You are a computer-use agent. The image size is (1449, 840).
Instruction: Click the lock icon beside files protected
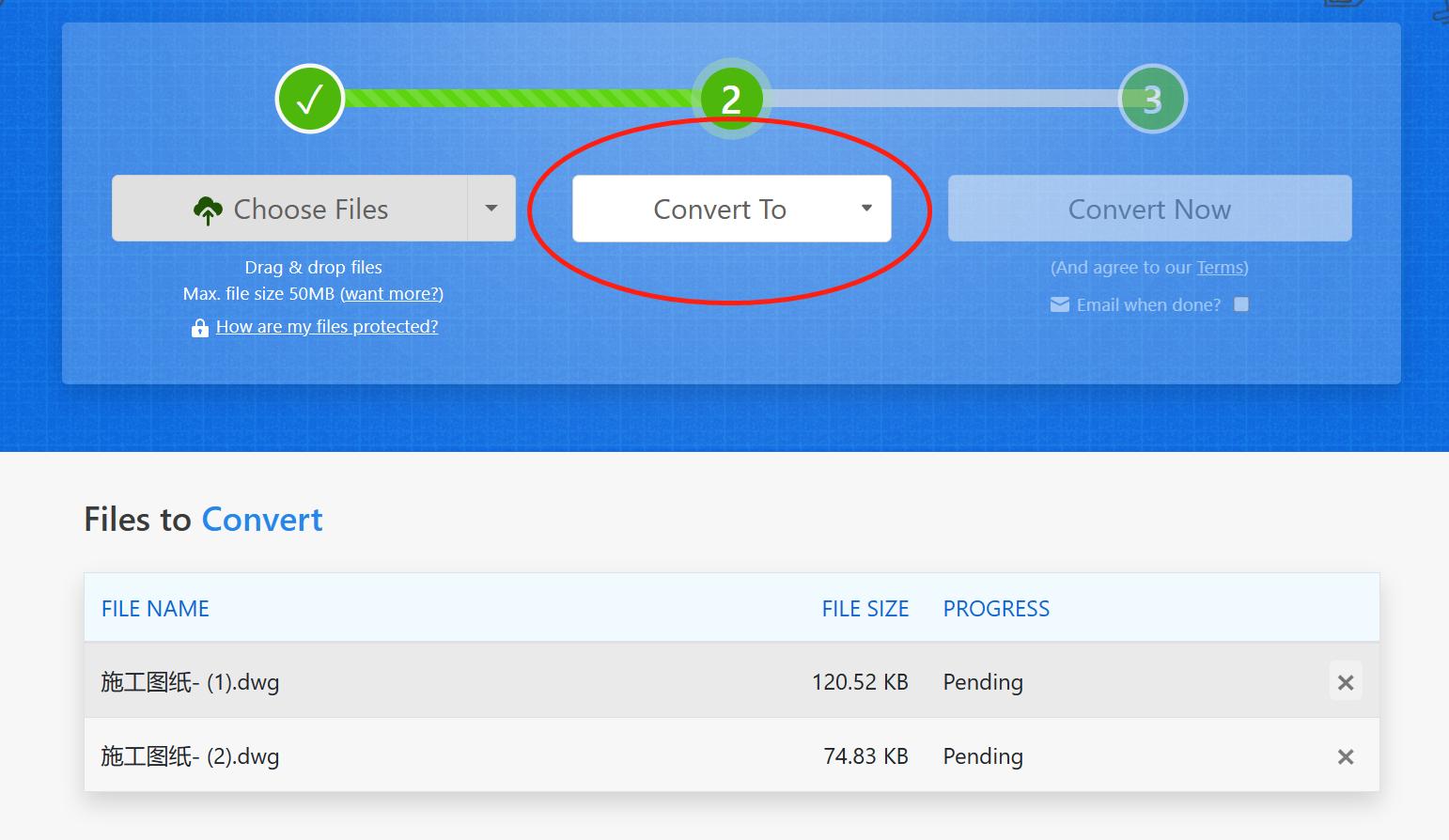(199, 328)
